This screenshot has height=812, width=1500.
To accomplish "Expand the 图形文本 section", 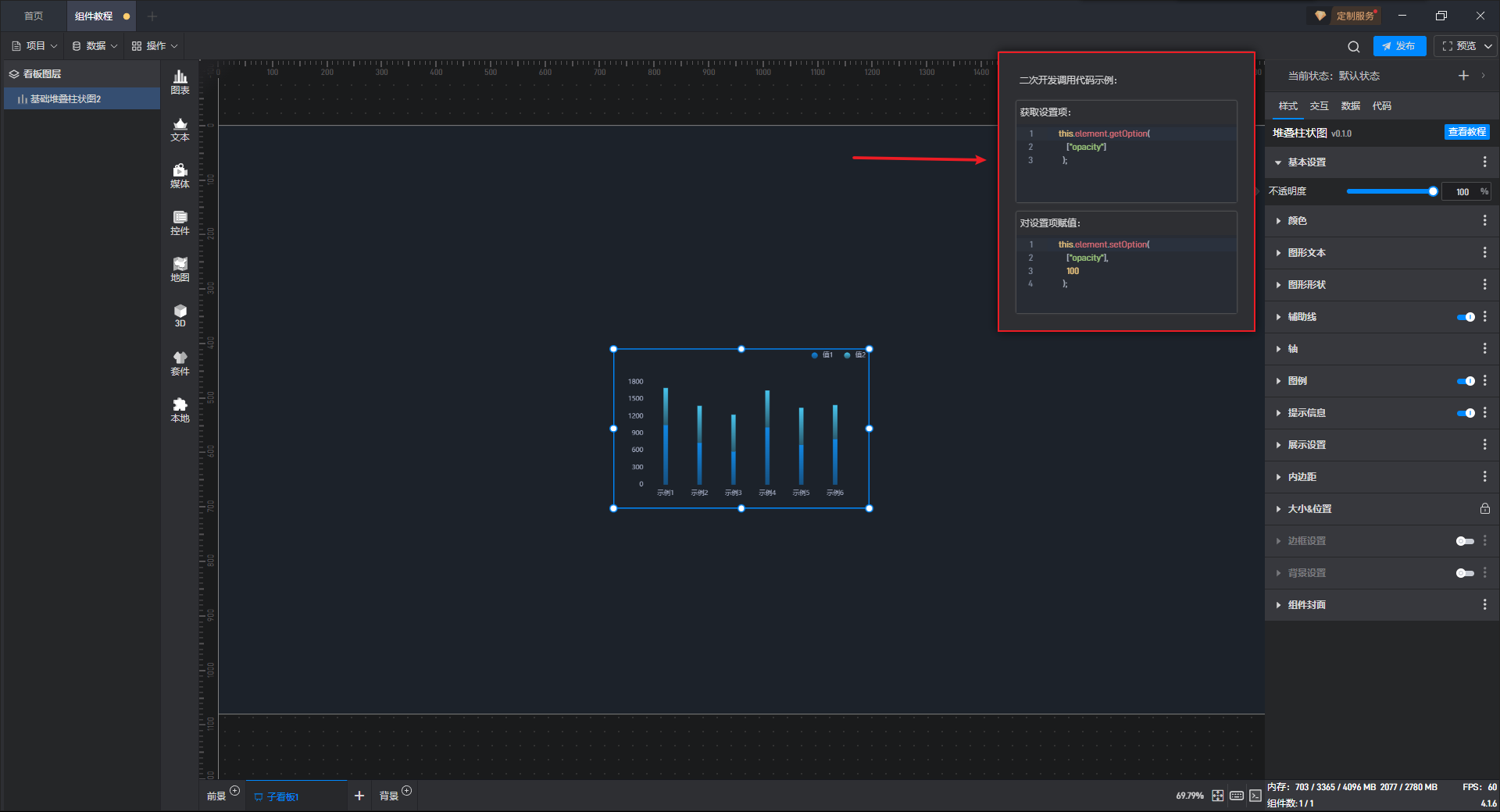I will [1306, 253].
